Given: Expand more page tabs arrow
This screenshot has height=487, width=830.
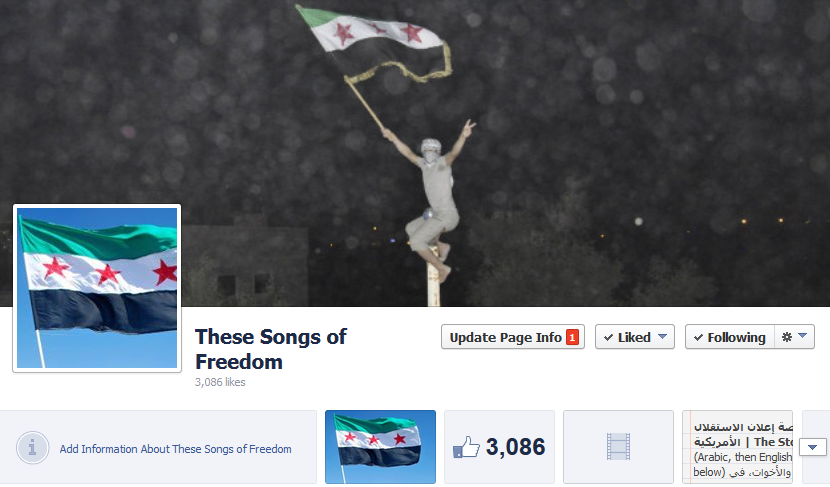Looking at the screenshot, I should click(813, 447).
